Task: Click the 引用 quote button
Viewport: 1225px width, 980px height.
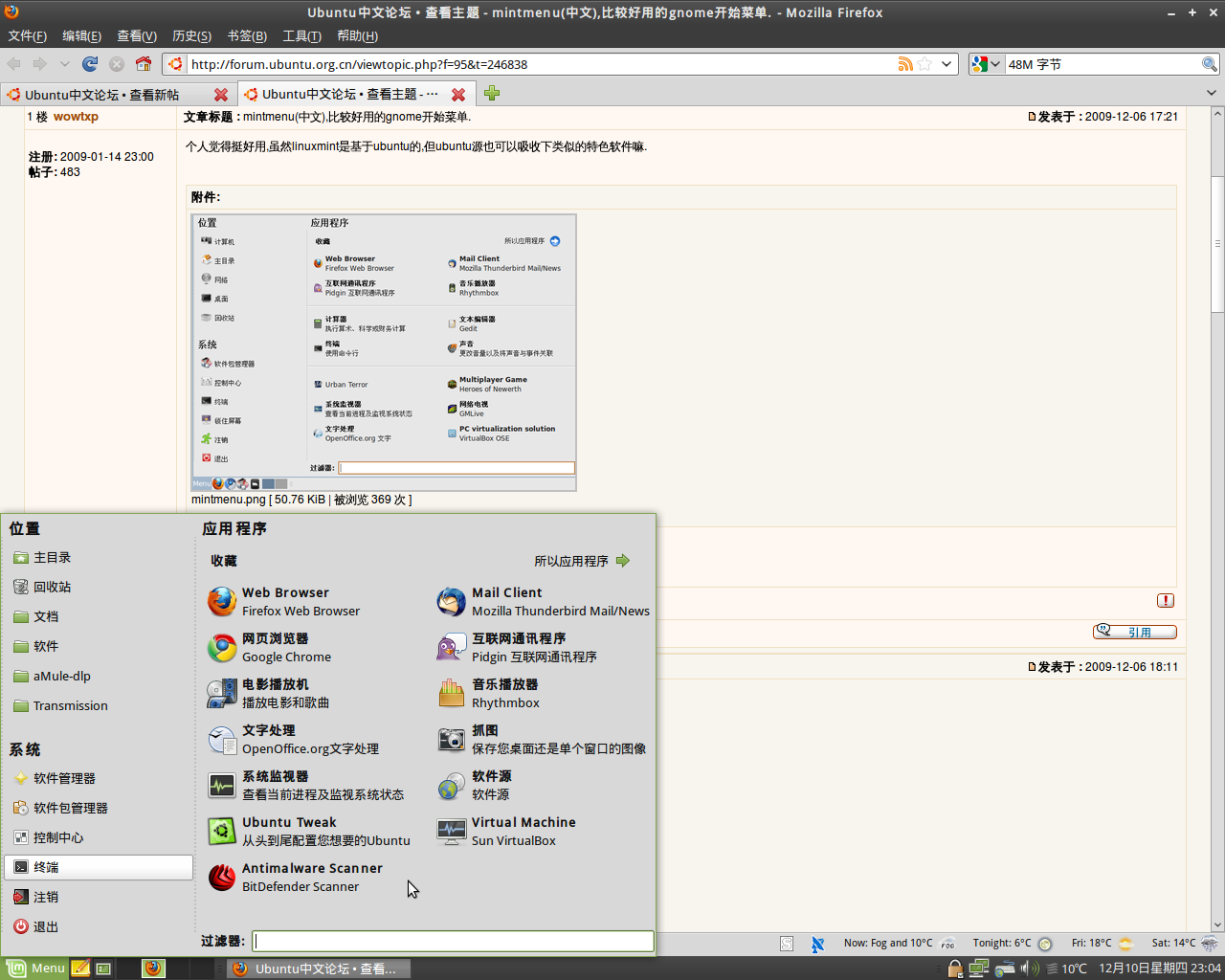Action: 1135,632
